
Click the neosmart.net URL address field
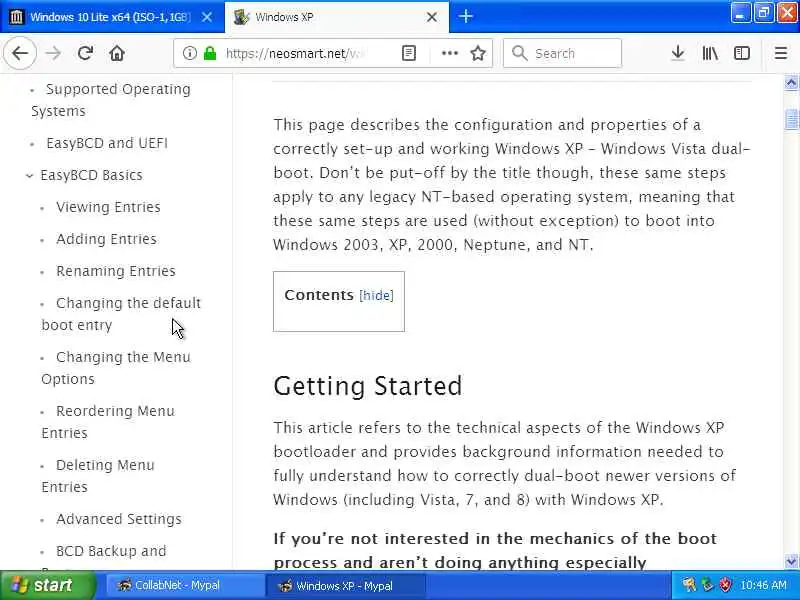(294, 54)
